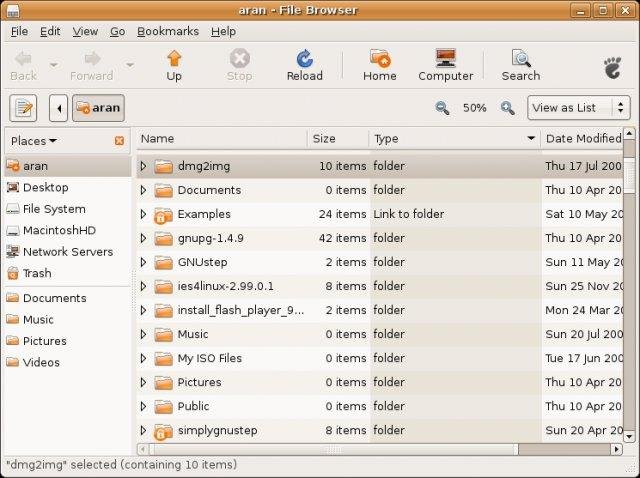The height and width of the screenshot is (478, 640).
Task: Click the "Link to folder" type cell
Action: [409, 214]
